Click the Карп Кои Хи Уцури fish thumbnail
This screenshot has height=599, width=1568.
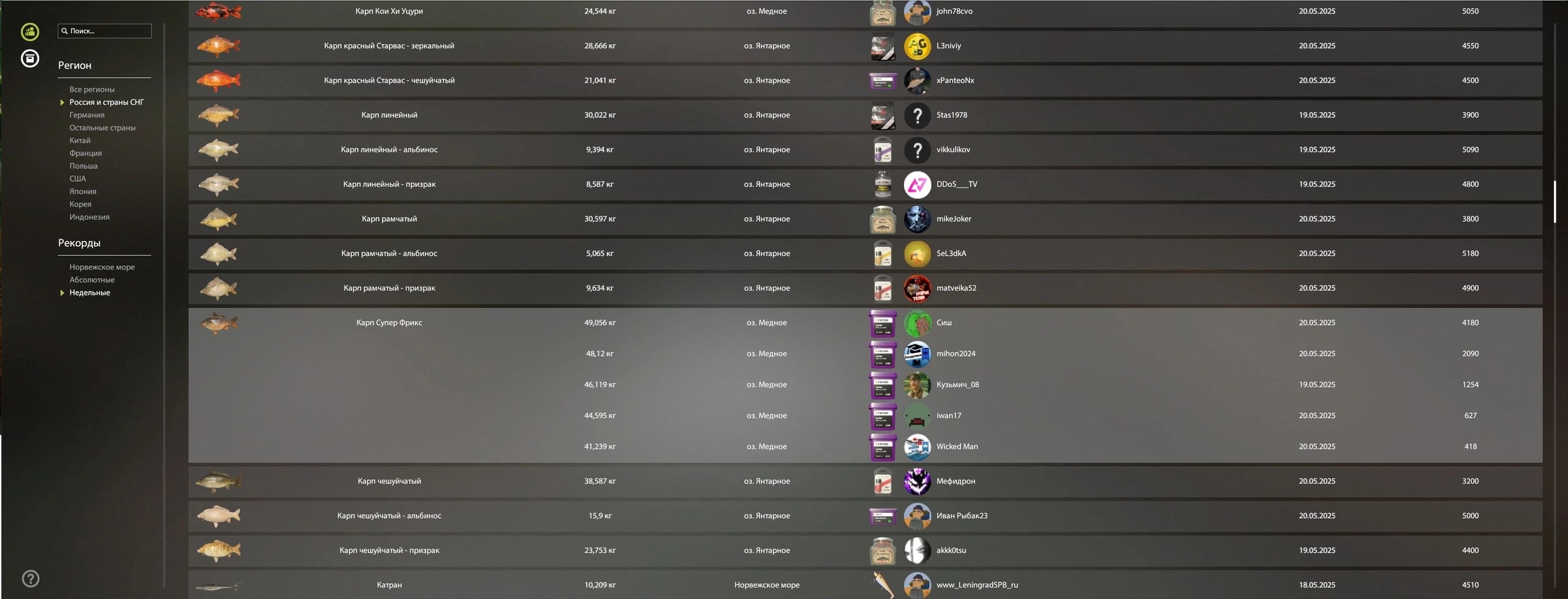pos(219,11)
